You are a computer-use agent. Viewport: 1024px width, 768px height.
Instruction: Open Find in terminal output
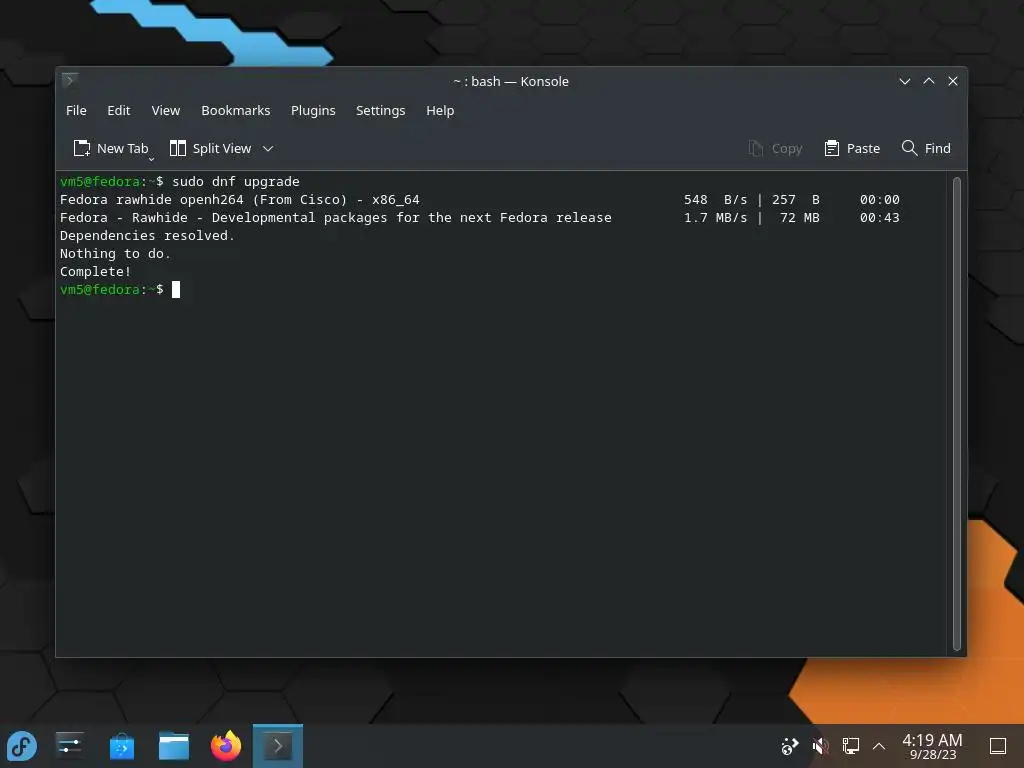(926, 148)
